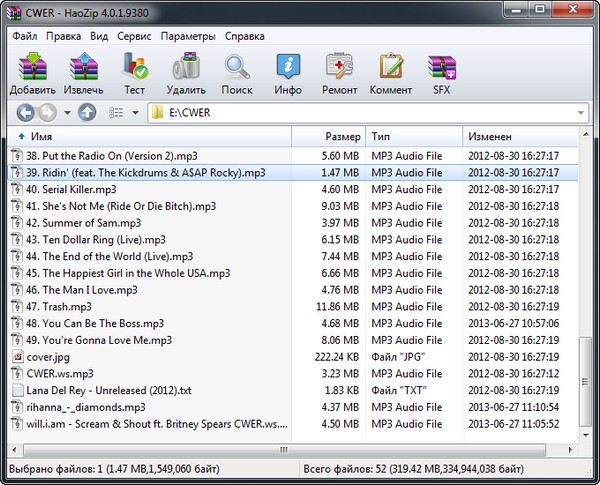Expand the view mode dropdown

click(x=135, y=113)
